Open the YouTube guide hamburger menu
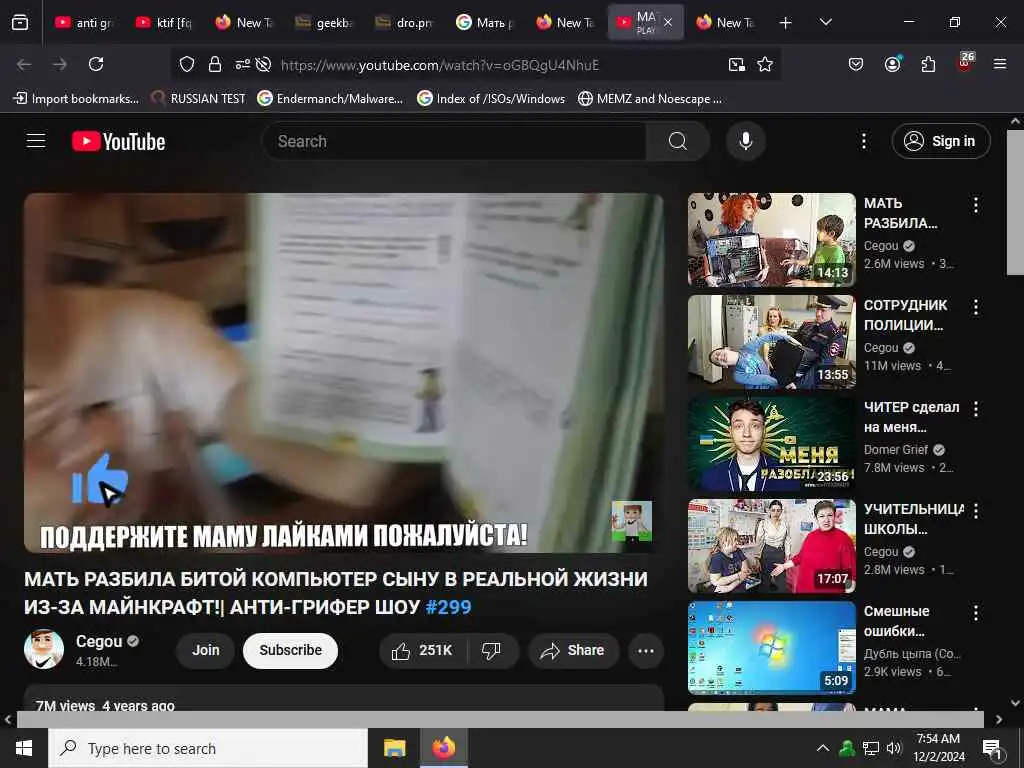This screenshot has width=1024, height=768. (36, 141)
